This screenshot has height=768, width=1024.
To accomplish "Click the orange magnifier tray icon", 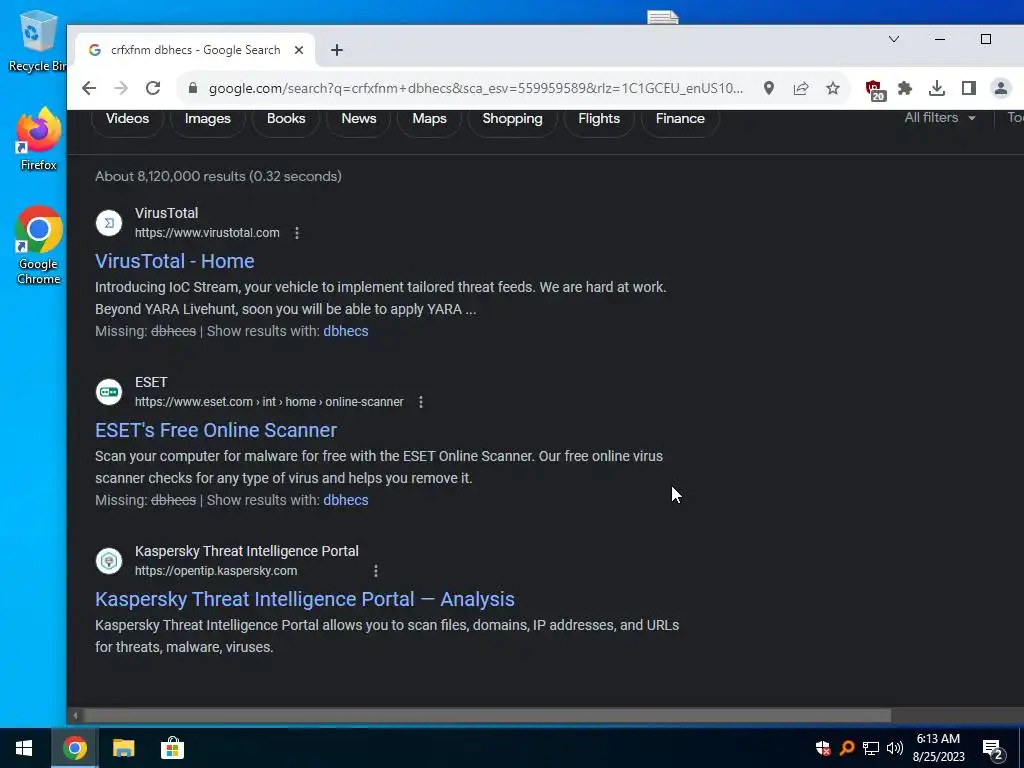I will pyautogui.click(x=847, y=748).
